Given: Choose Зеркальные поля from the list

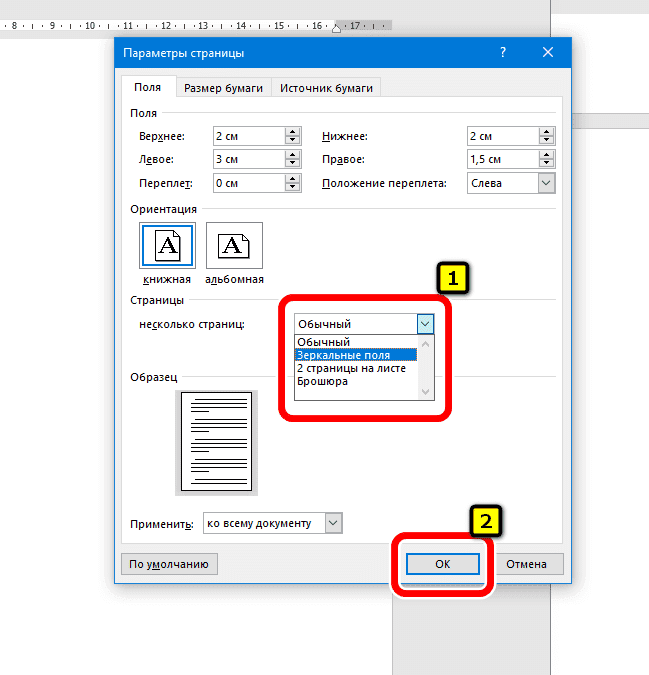Looking at the screenshot, I should coord(343,355).
